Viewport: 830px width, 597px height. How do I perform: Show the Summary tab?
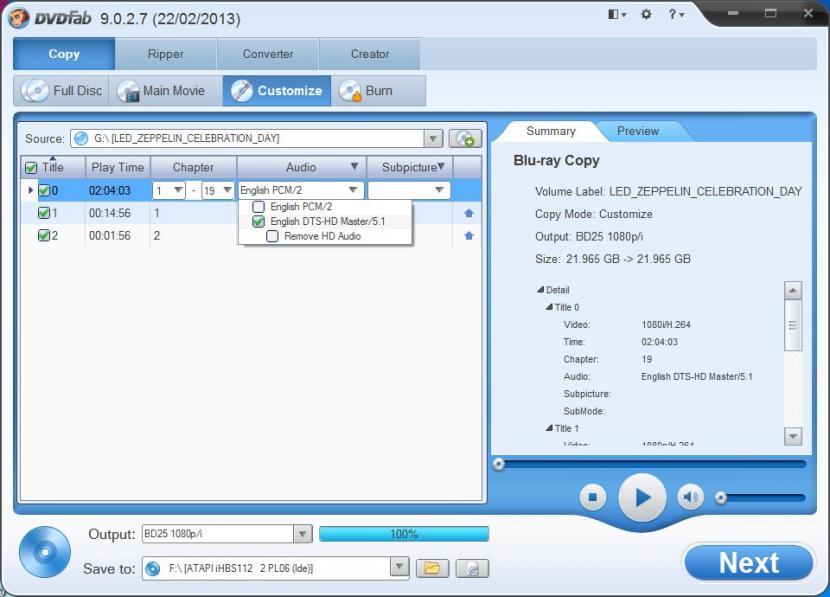[551, 131]
